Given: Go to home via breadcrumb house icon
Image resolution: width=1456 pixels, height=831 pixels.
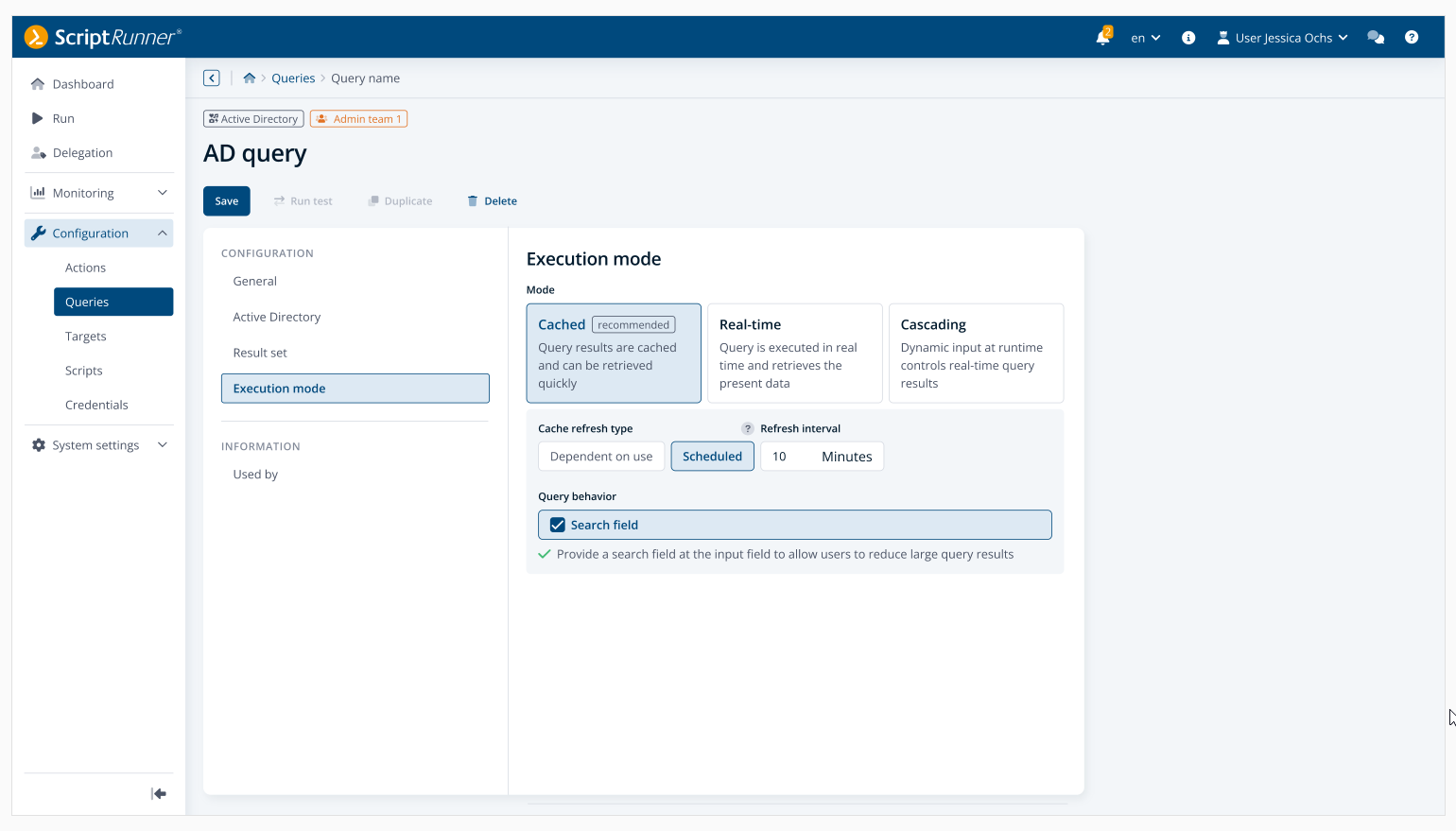Looking at the screenshot, I should (x=250, y=78).
